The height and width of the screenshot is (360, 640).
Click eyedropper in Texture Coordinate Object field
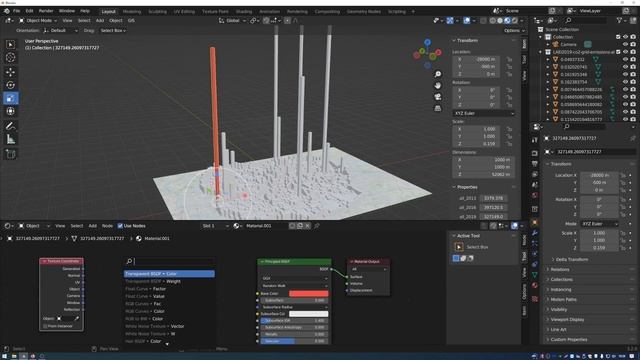coord(76,318)
